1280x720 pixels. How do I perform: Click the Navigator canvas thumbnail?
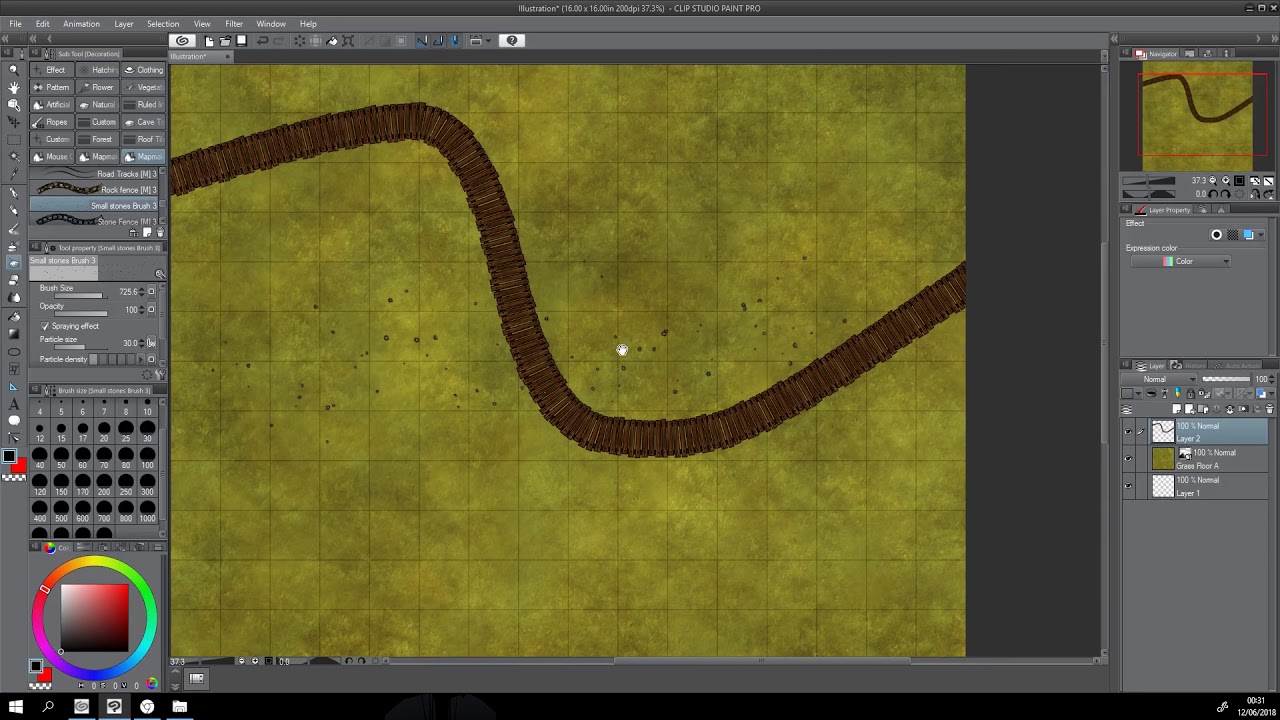pos(1197,114)
